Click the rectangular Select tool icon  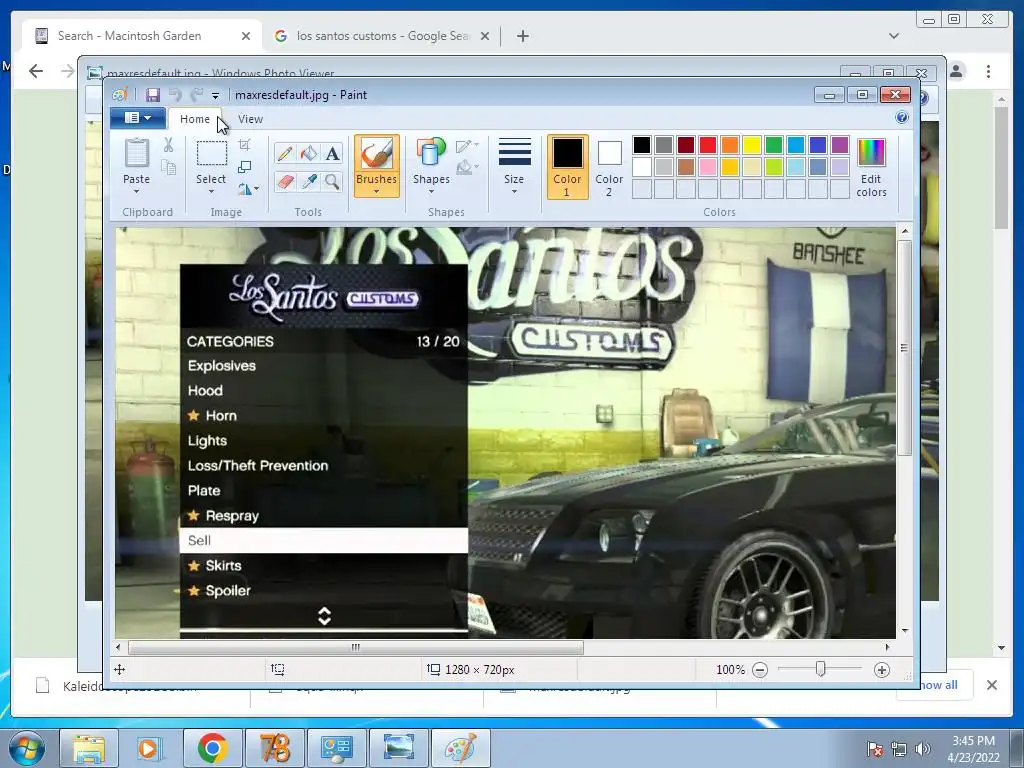(x=212, y=154)
